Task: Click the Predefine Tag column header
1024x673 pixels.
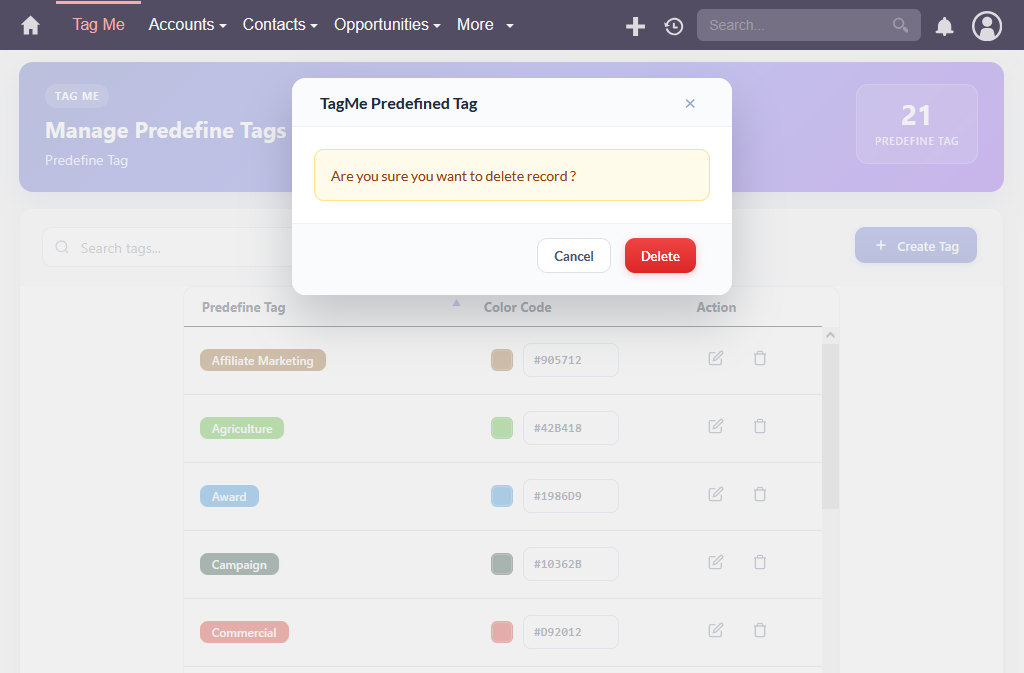Action: point(244,307)
